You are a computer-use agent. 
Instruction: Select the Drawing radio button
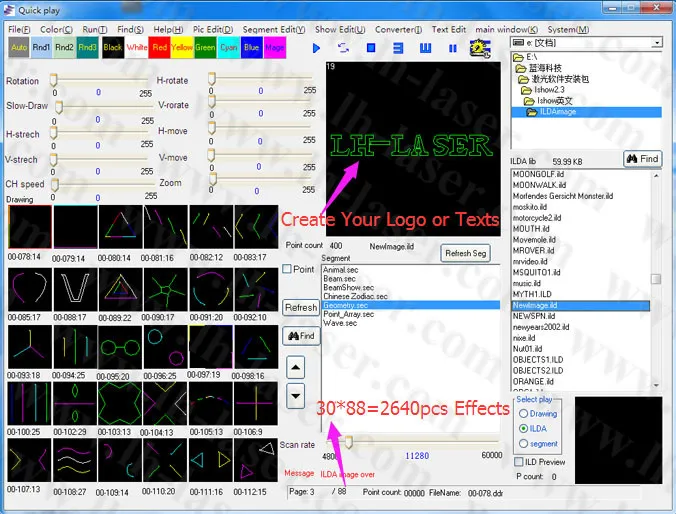coord(523,414)
